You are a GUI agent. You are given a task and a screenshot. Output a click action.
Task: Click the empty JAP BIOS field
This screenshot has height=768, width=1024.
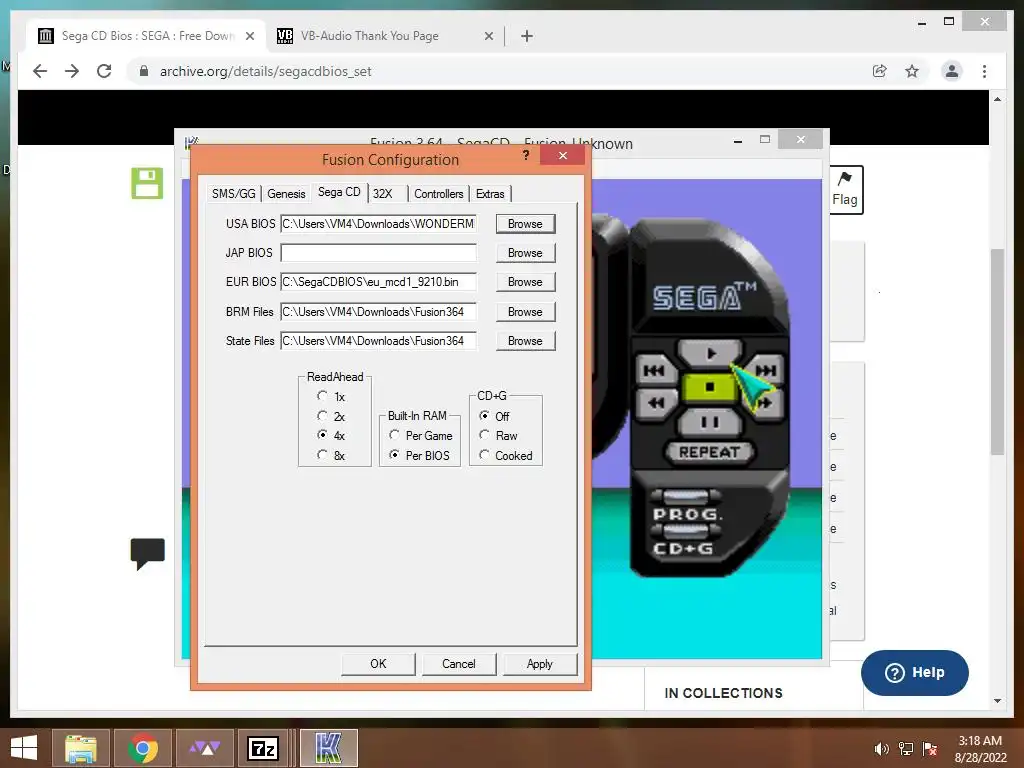[x=378, y=253]
